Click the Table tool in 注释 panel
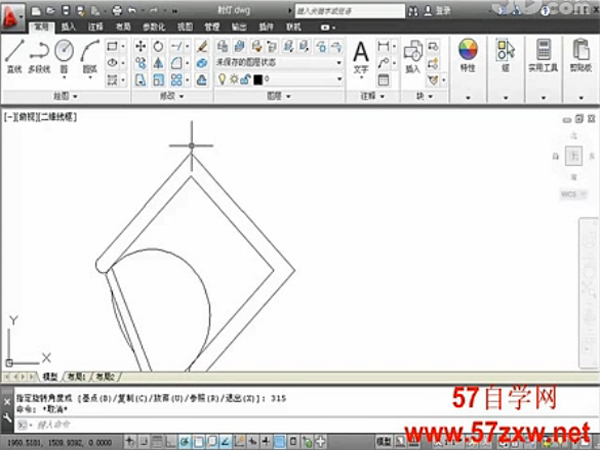 [383, 80]
